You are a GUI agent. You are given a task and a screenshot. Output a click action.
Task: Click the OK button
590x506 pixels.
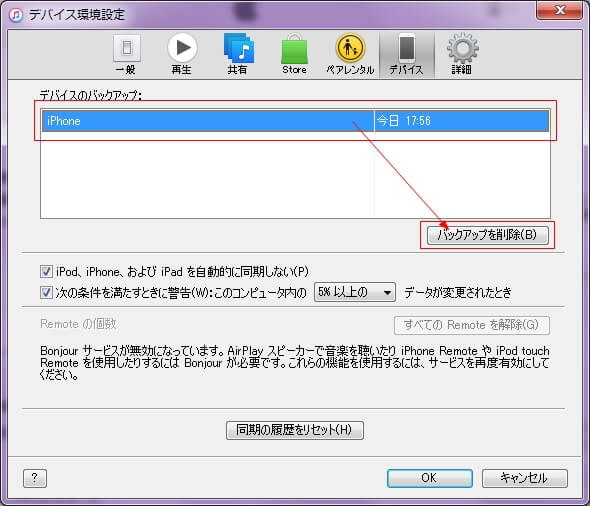[x=430, y=478]
